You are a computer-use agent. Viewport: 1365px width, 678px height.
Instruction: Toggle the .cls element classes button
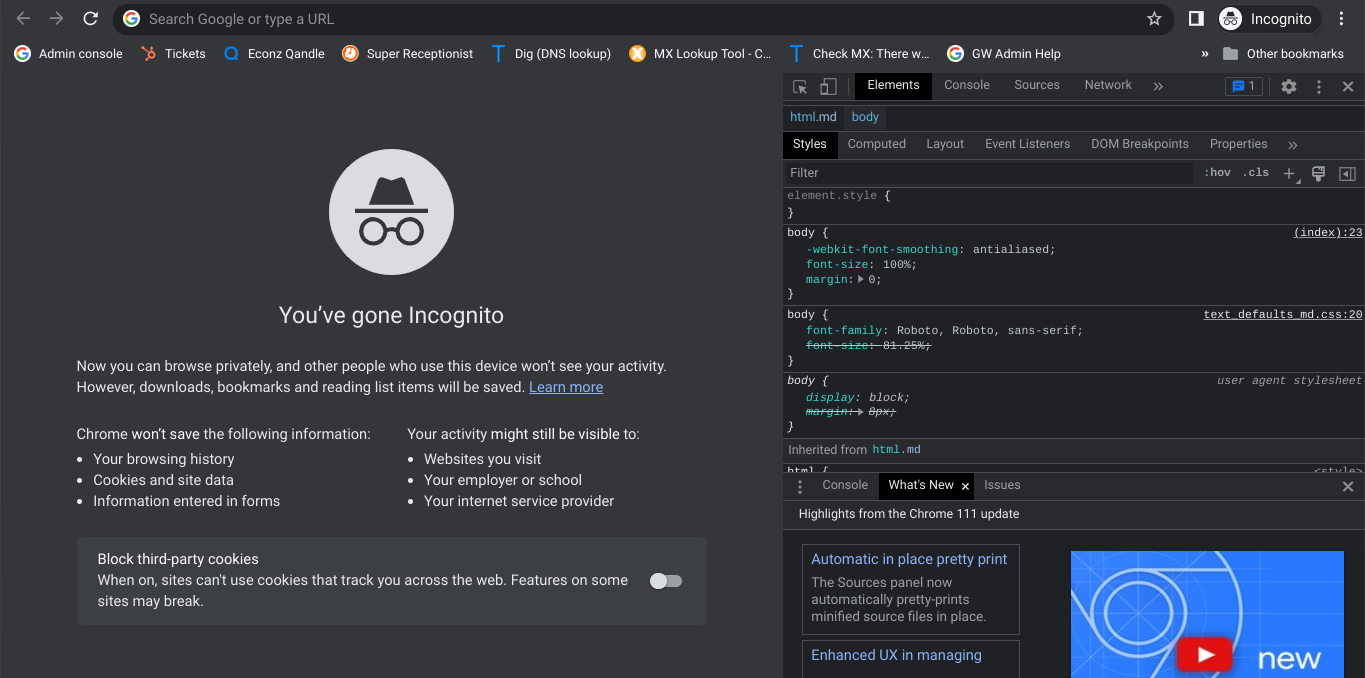pyautogui.click(x=1256, y=173)
